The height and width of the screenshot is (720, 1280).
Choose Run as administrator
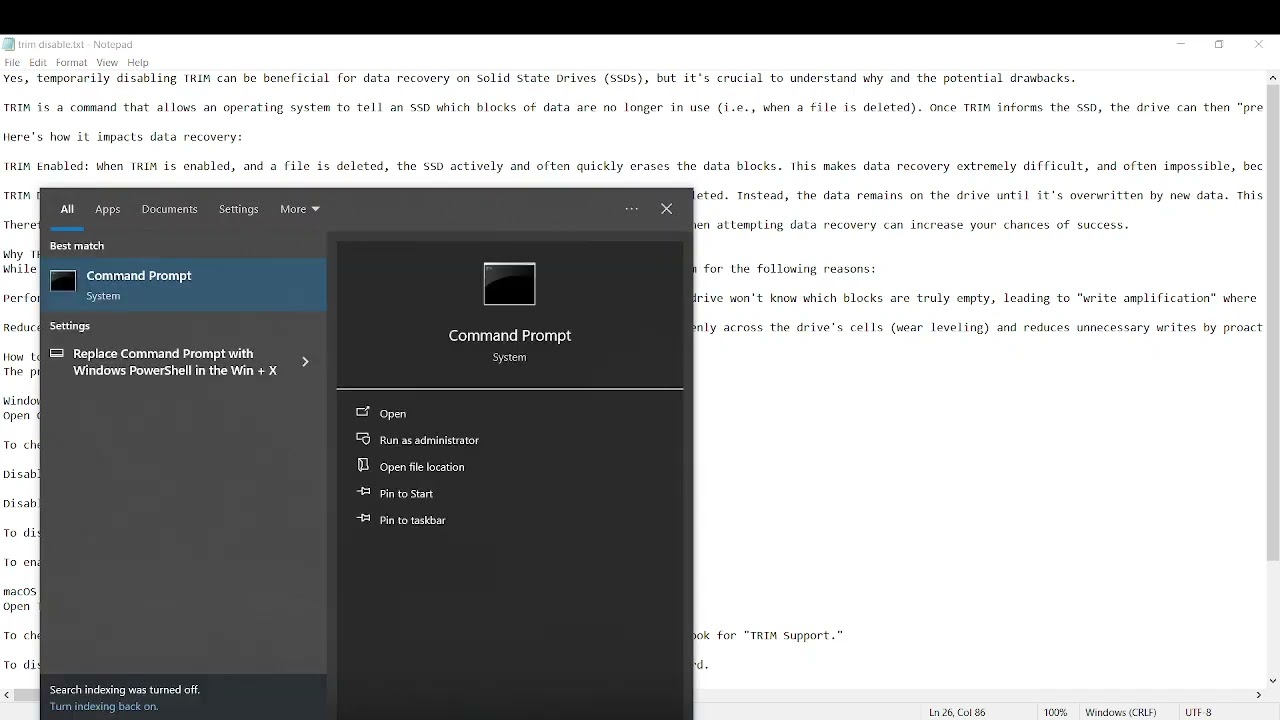[429, 441]
